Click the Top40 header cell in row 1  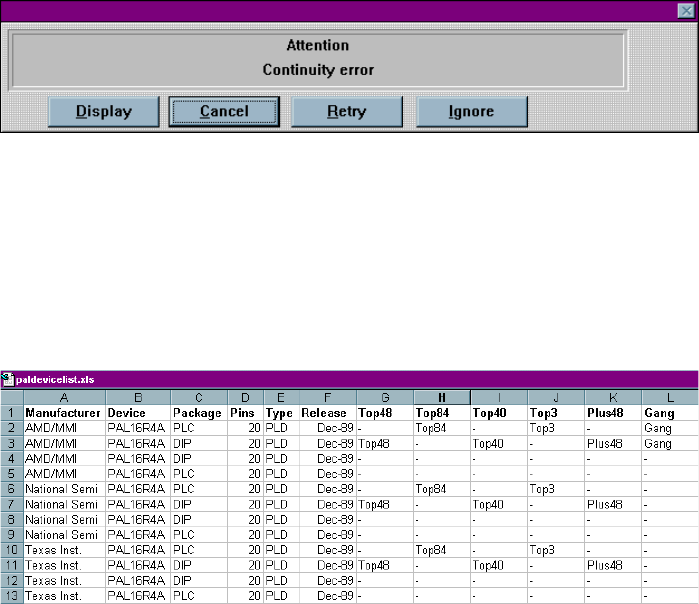pos(499,413)
